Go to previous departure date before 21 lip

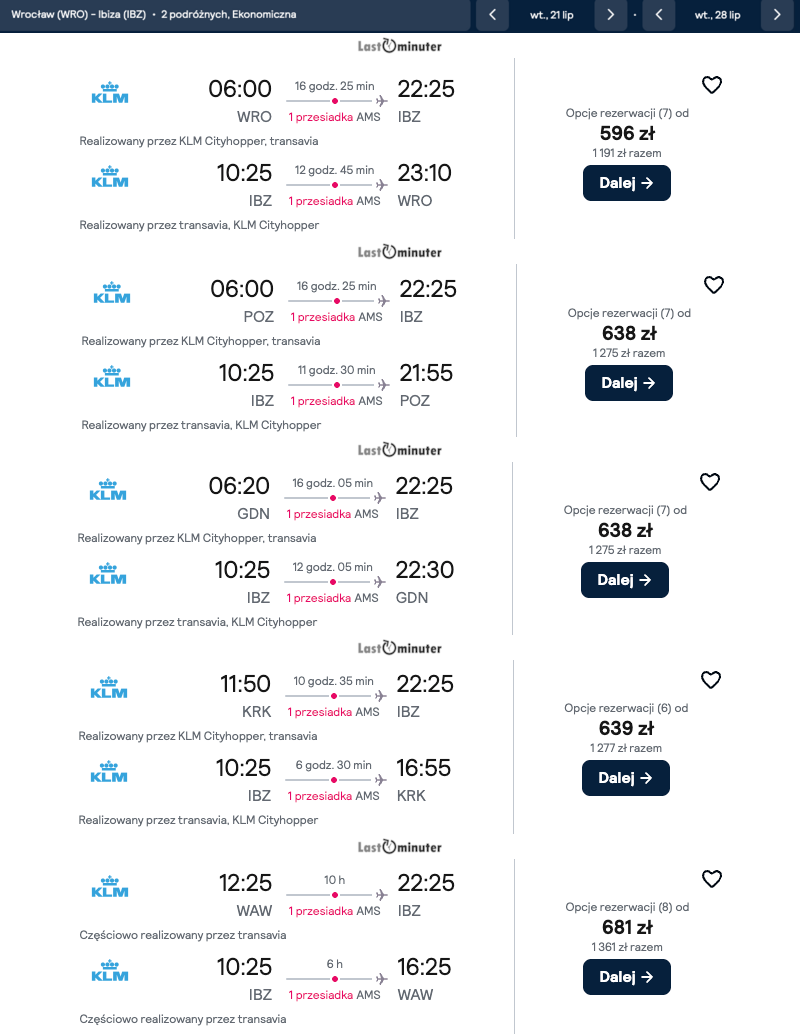click(x=492, y=15)
